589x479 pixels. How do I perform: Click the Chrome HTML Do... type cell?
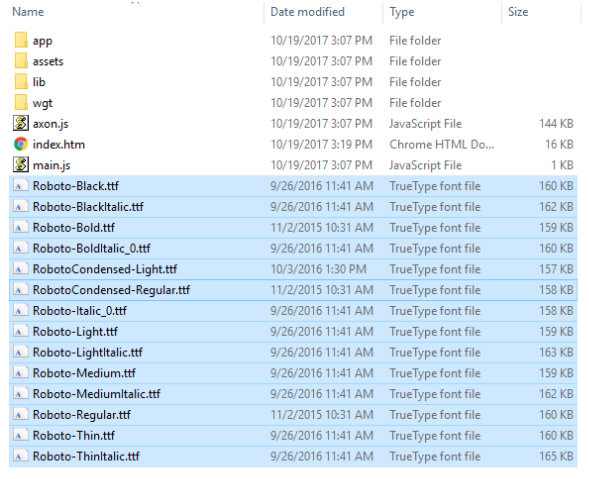point(442,144)
